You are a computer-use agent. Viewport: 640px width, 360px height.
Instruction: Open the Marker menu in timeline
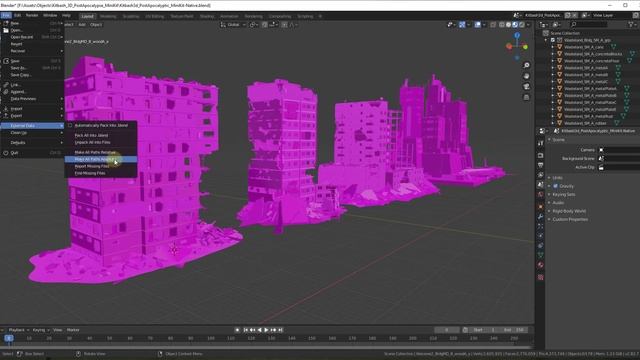(x=73, y=330)
